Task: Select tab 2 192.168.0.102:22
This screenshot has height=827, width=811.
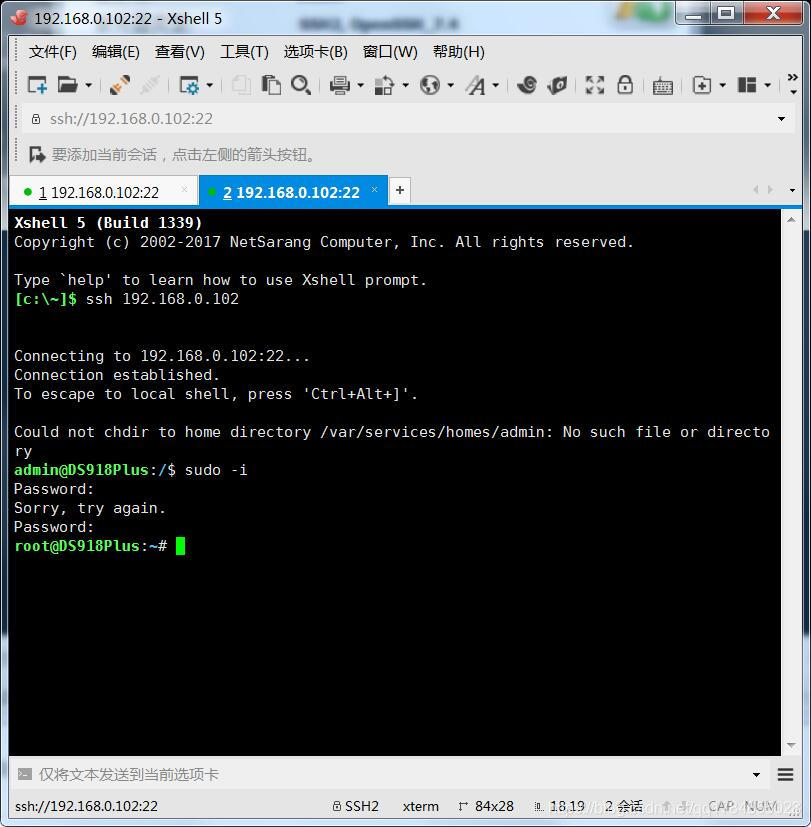Action: tap(292, 193)
